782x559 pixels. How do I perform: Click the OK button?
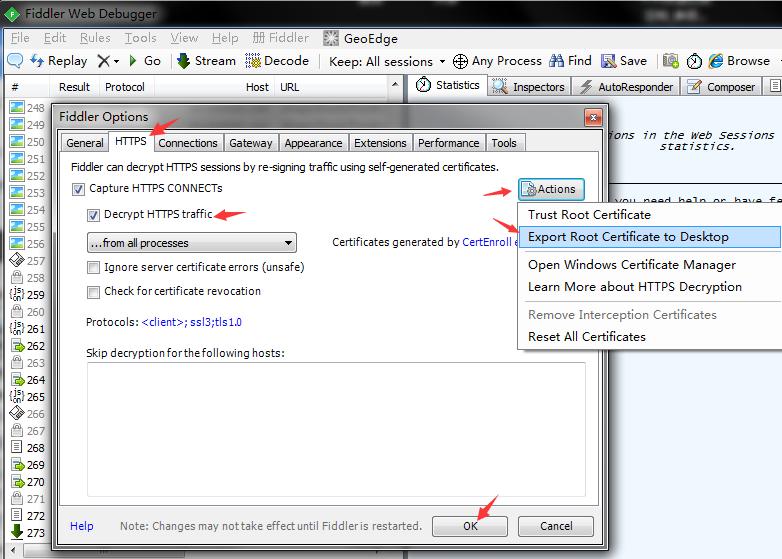click(x=470, y=526)
